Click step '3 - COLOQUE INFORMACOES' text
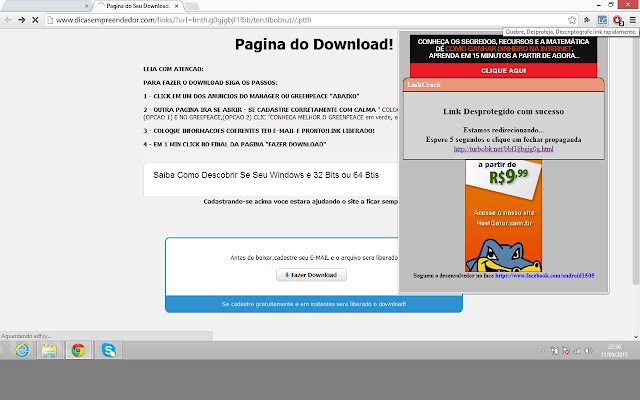 pos(259,131)
